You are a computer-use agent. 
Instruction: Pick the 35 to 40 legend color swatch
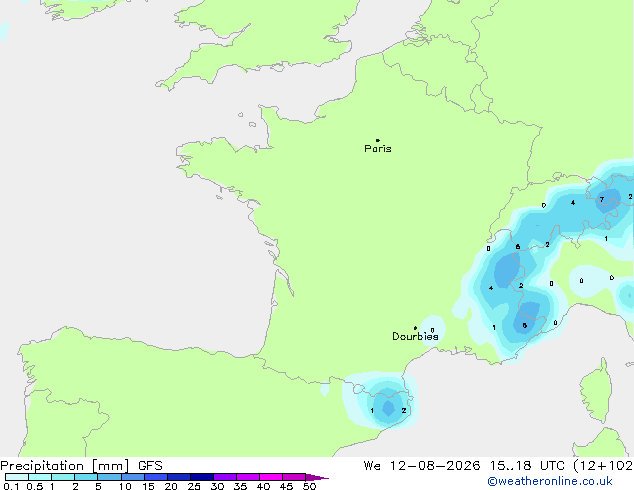pos(248,477)
